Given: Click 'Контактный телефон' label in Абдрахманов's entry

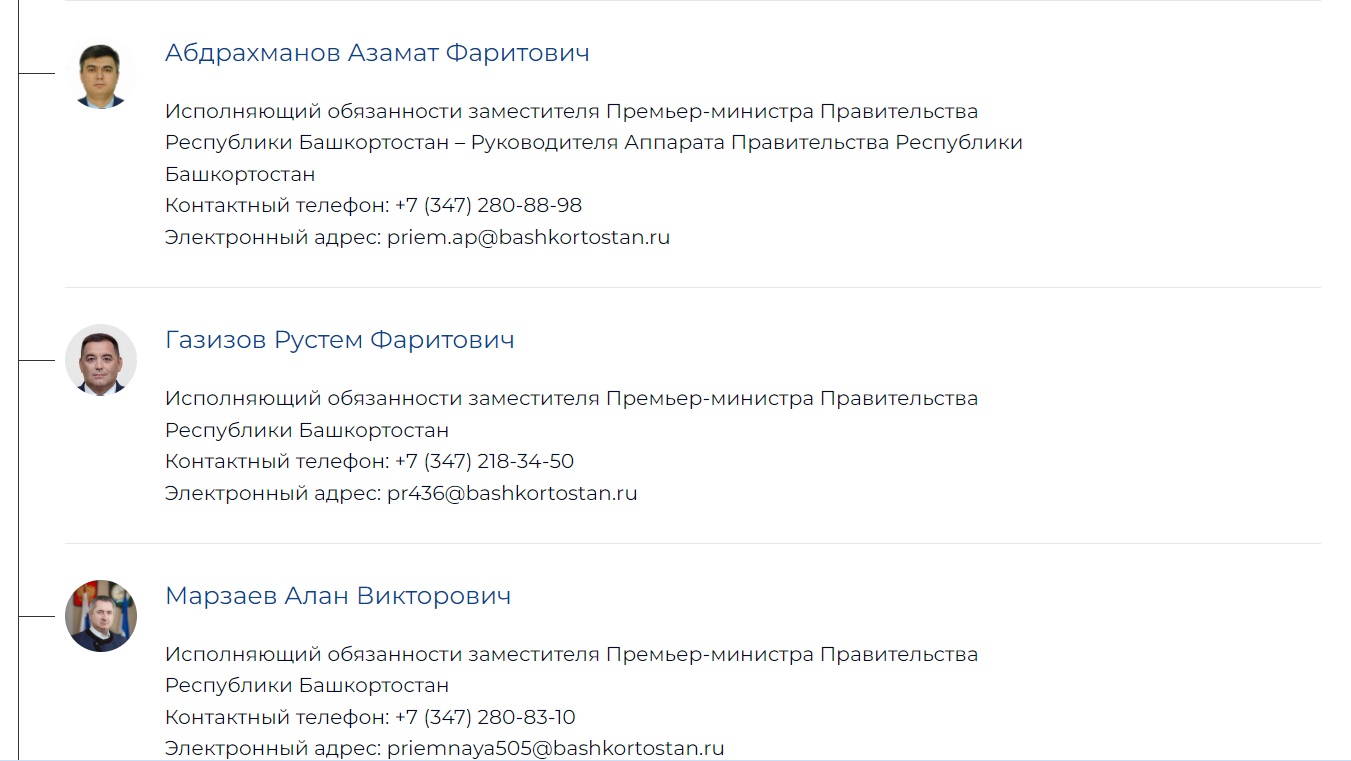Looking at the screenshot, I should [x=276, y=206].
